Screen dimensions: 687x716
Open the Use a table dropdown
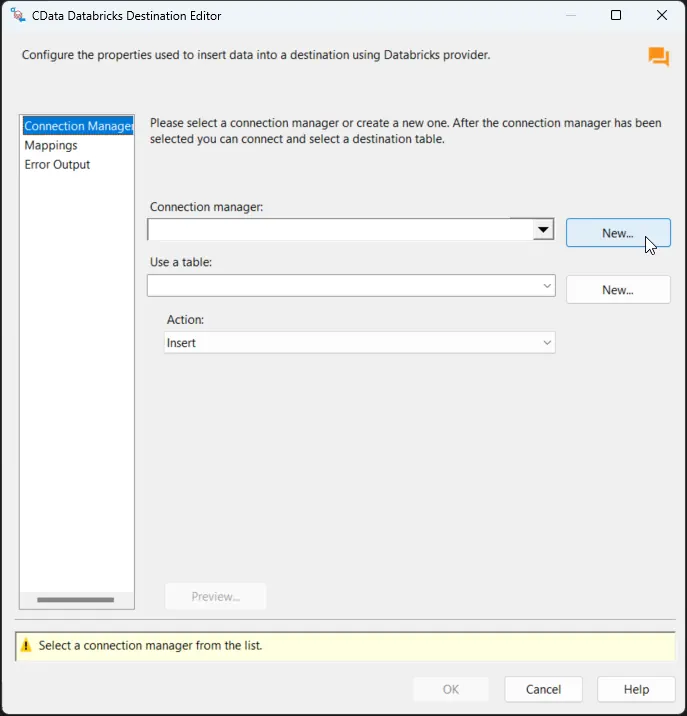(x=547, y=286)
